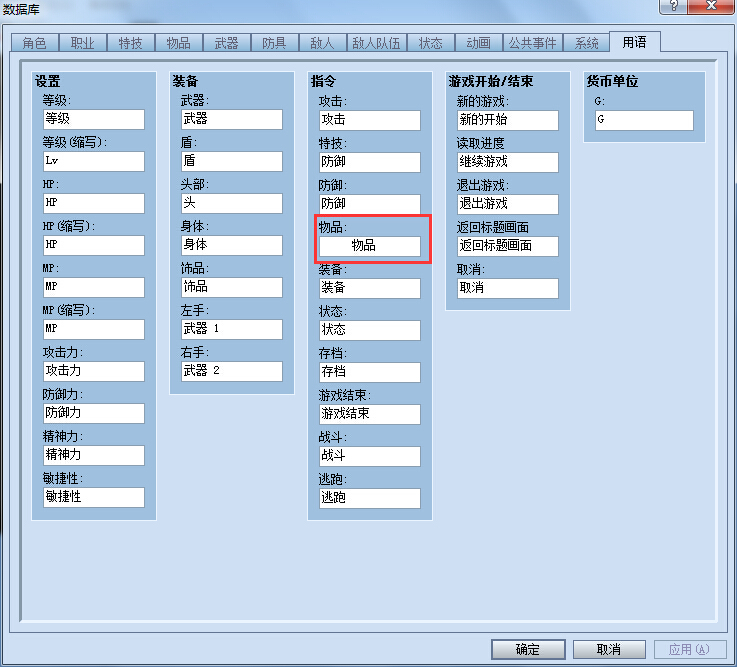The height and width of the screenshot is (667, 737).
Task: Edit 新的游戏 field showing 新的开始
Action: [508, 120]
